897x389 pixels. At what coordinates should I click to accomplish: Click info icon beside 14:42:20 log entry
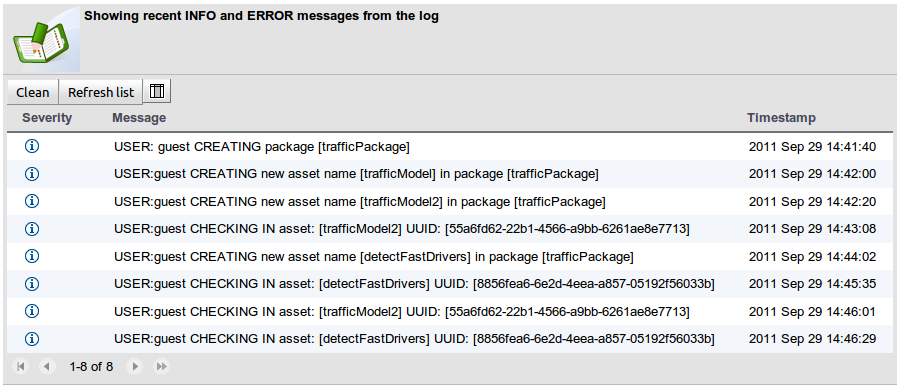coord(32,201)
